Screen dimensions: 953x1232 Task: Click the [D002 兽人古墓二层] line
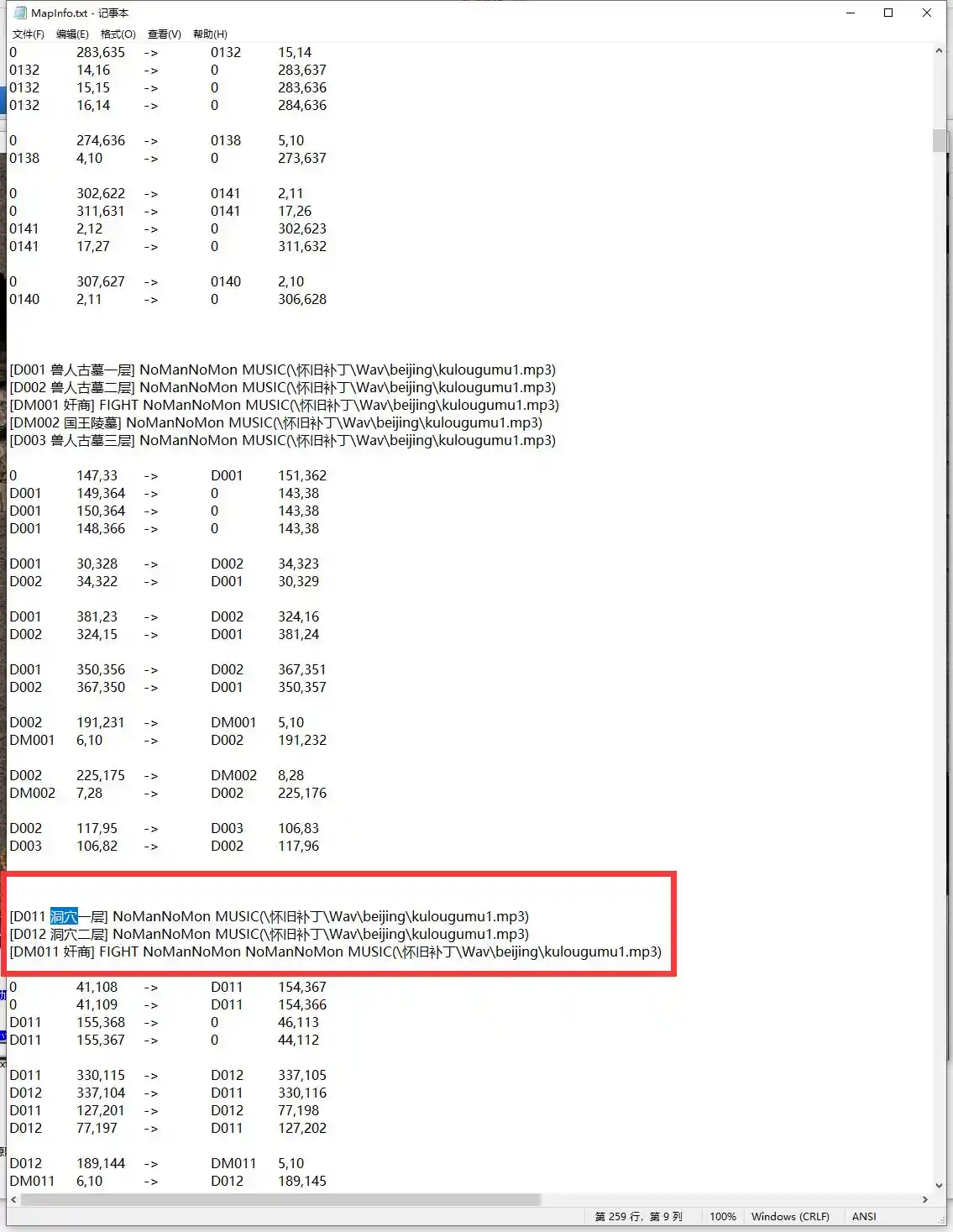tap(283, 387)
